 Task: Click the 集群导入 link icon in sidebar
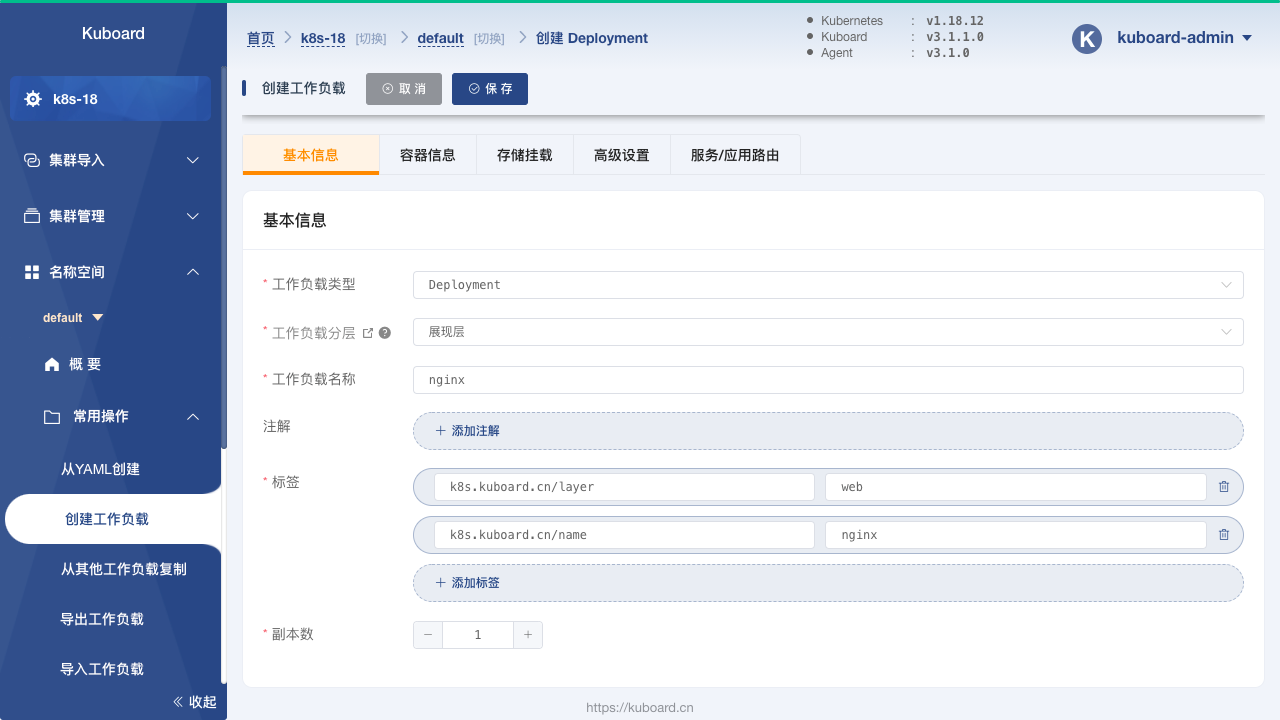[x=32, y=160]
